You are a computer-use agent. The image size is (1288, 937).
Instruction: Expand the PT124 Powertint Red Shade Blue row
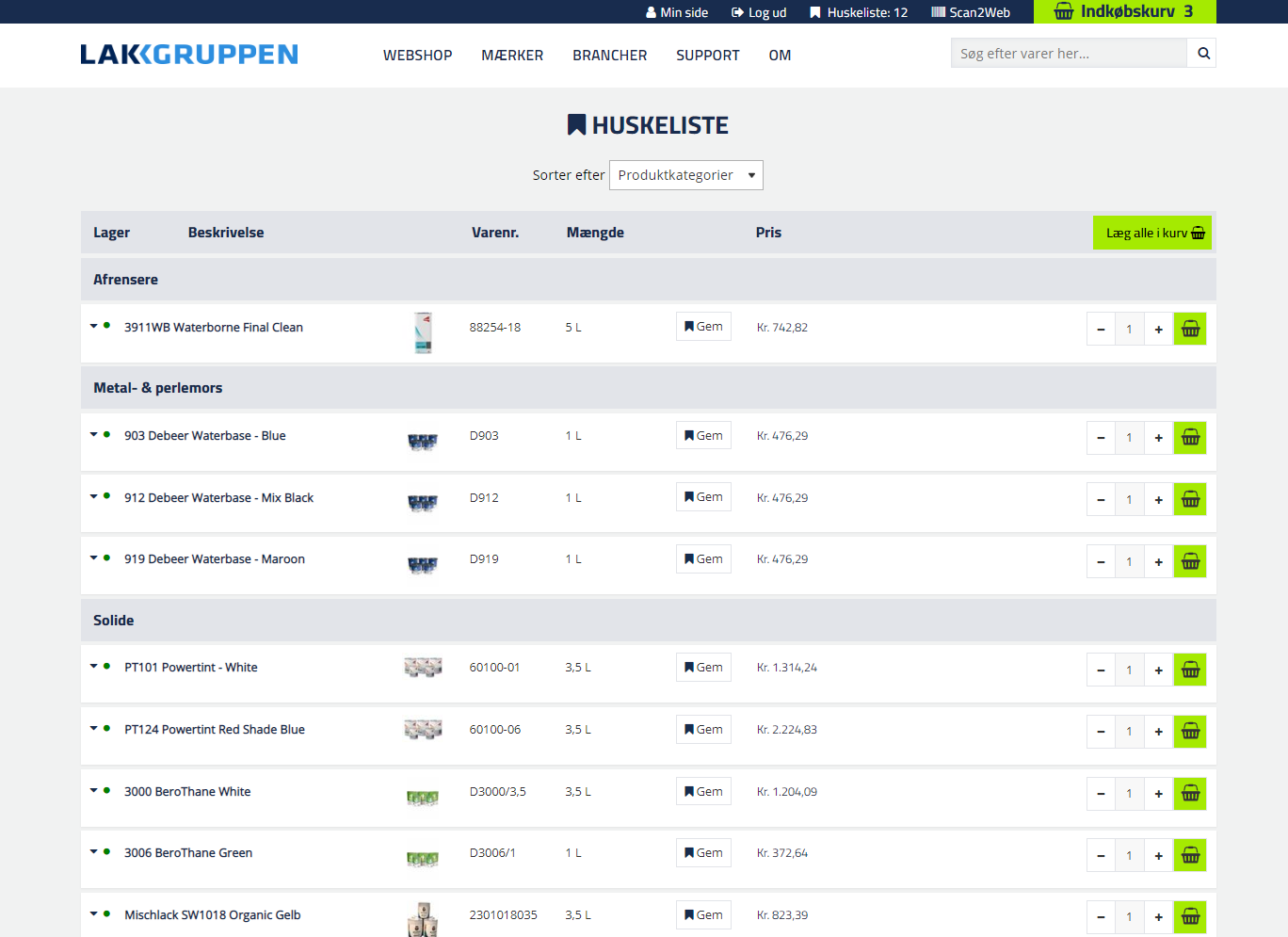(94, 728)
